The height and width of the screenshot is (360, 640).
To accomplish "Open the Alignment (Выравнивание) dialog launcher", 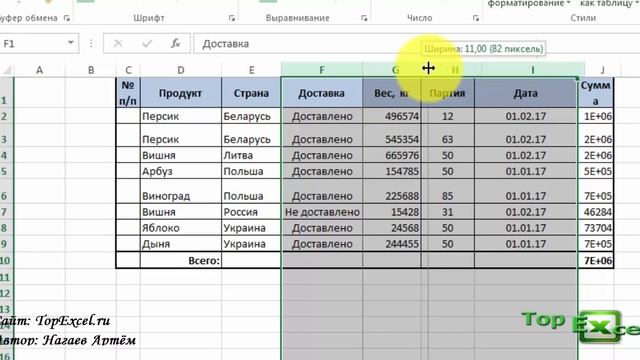I will coord(364,18).
